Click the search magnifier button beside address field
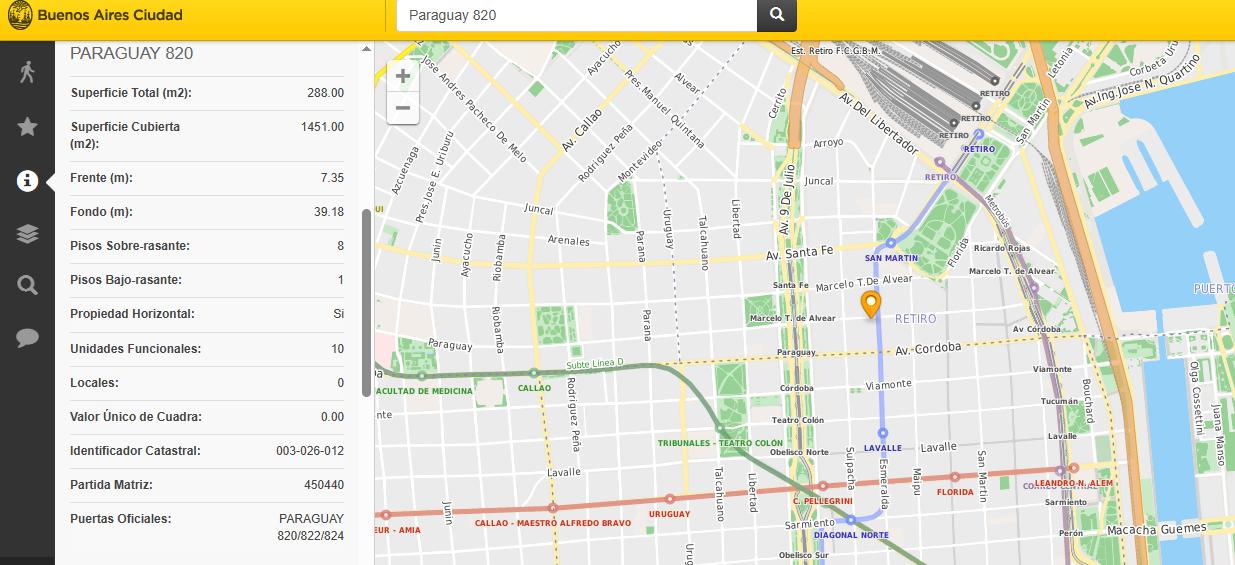The image size is (1235, 565). 776,15
